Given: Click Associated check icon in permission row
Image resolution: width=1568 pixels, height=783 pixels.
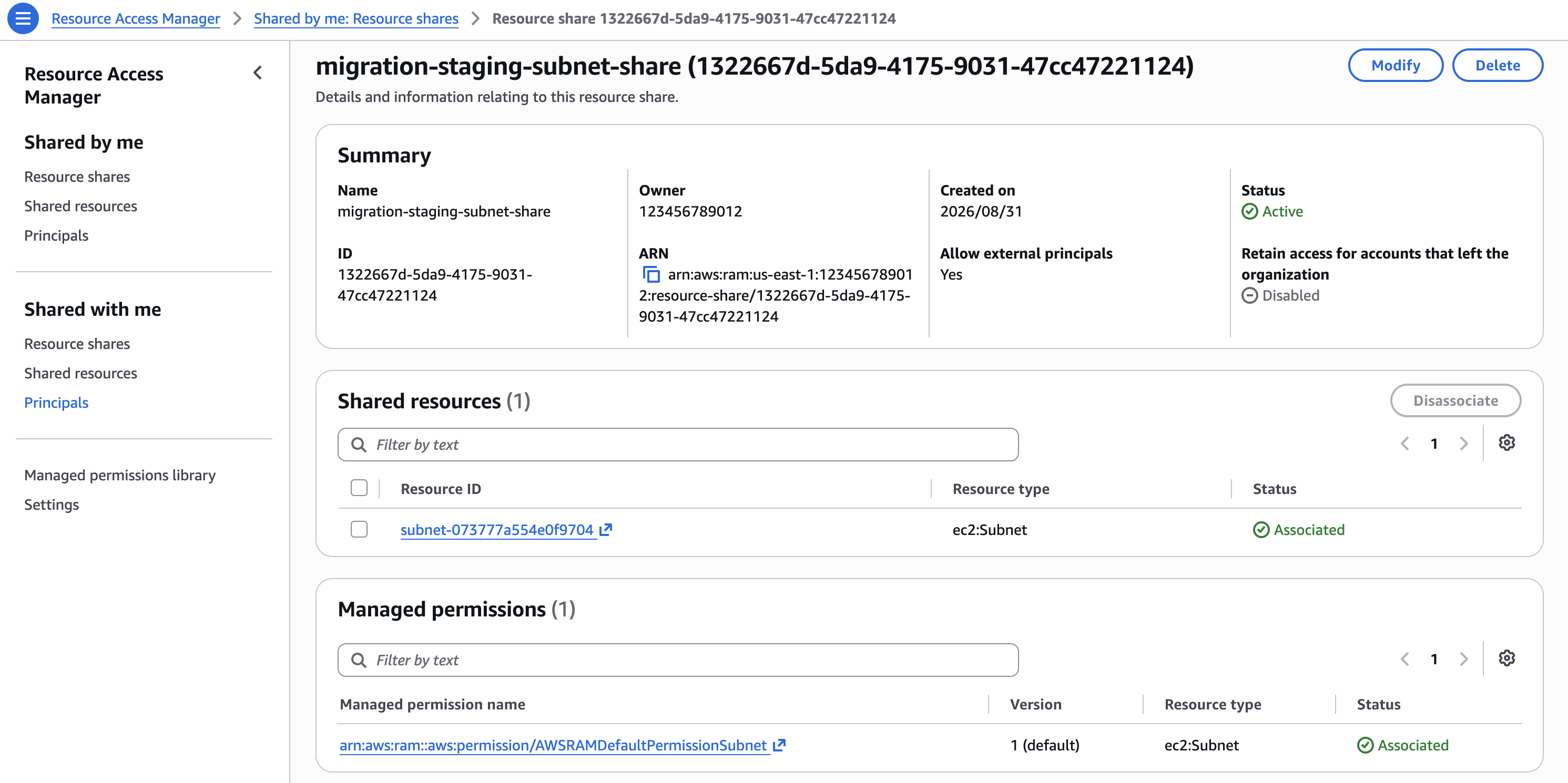Looking at the screenshot, I should 1365,745.
